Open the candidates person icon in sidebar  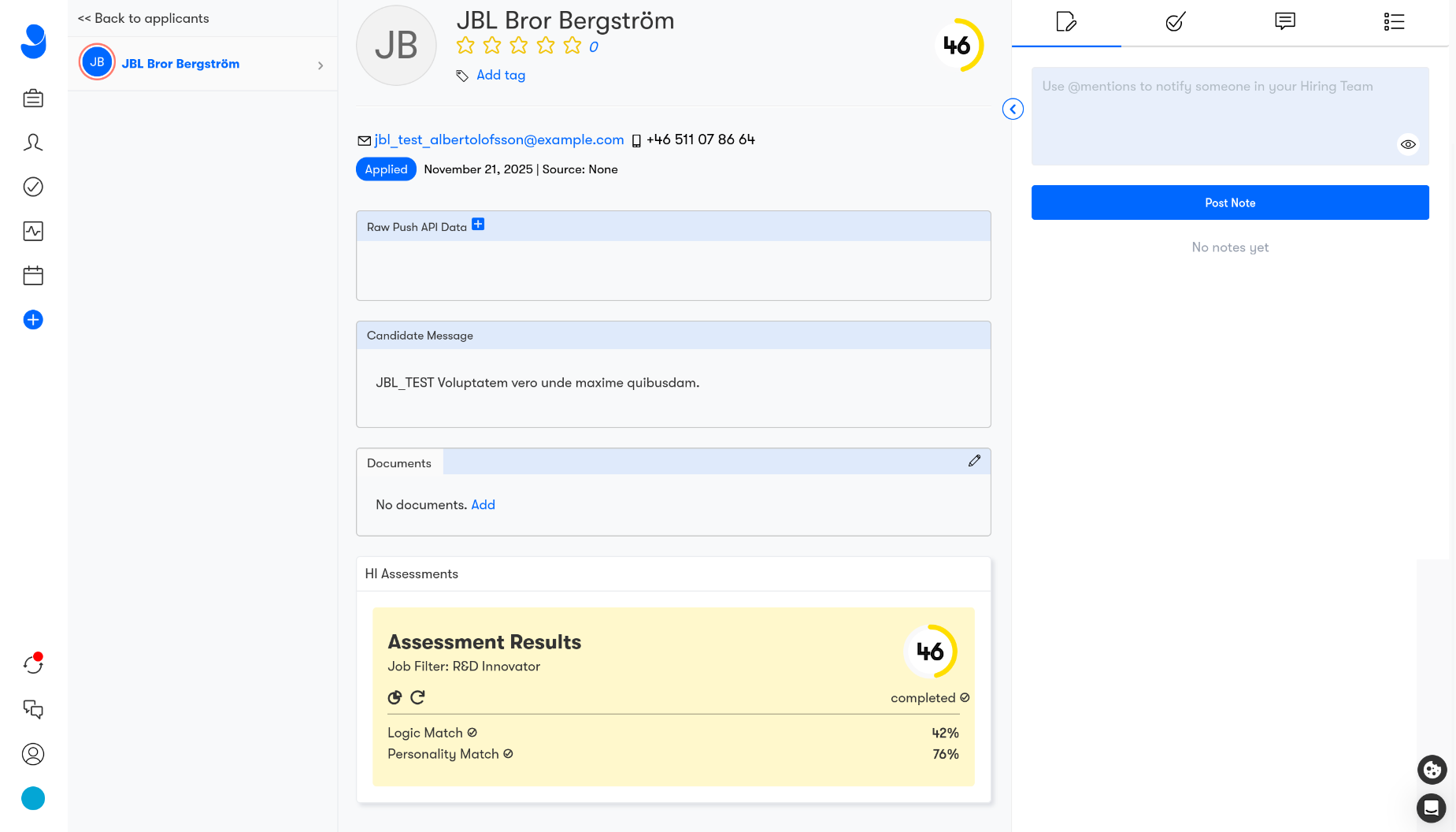(33, 143)
